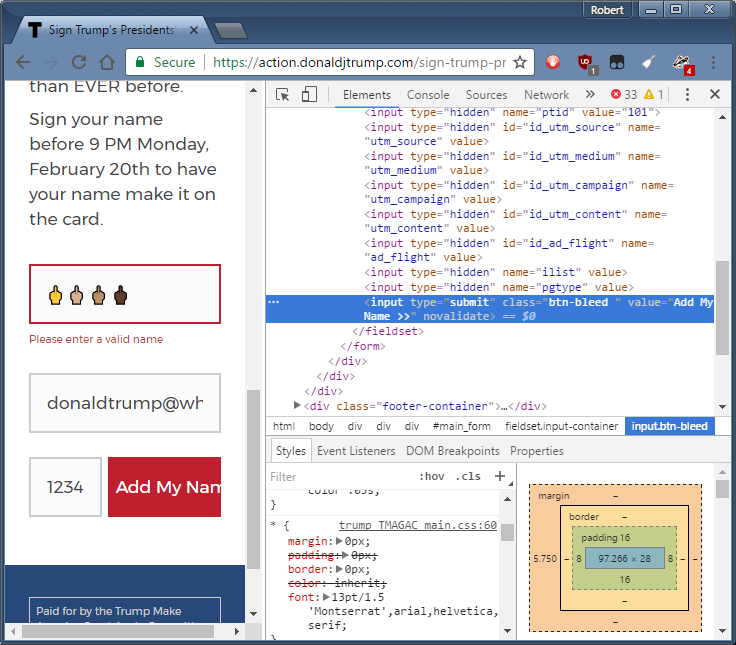Open DevTools customize menu (three dots)
The image size is (736, 645).
pos(687,94)
